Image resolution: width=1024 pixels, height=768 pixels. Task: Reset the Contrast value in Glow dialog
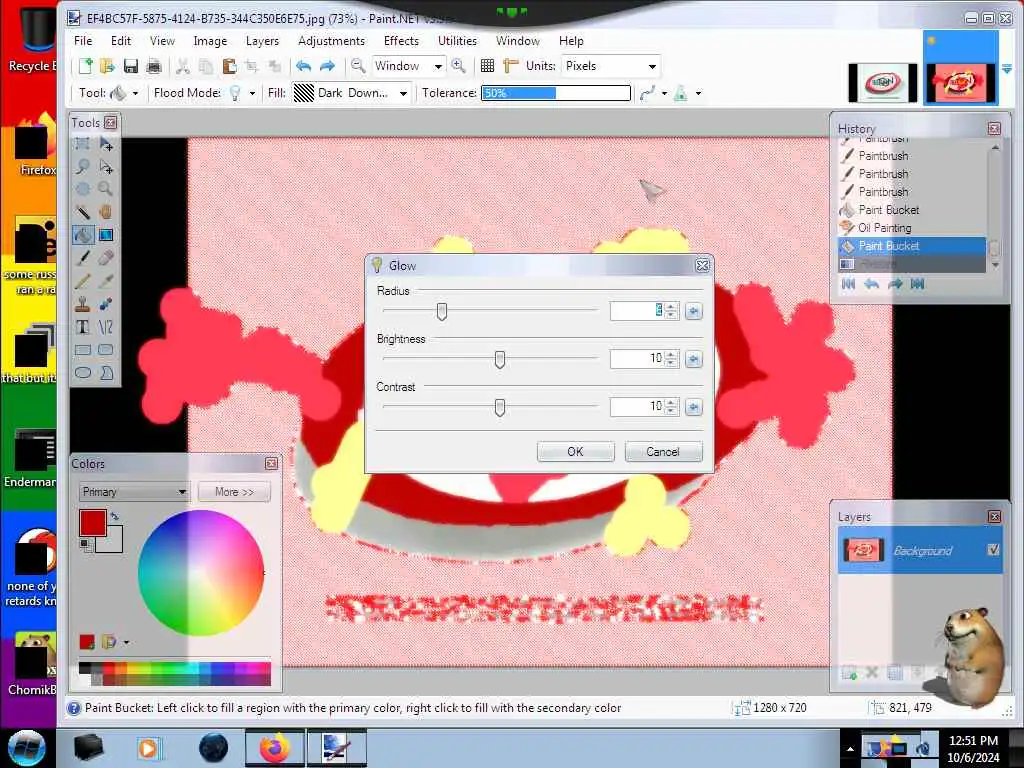pos(694,407)
